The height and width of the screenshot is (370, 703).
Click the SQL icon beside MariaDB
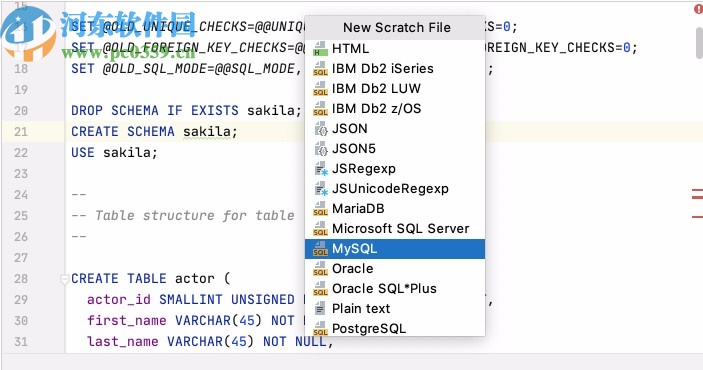click(x=320, y=209)
